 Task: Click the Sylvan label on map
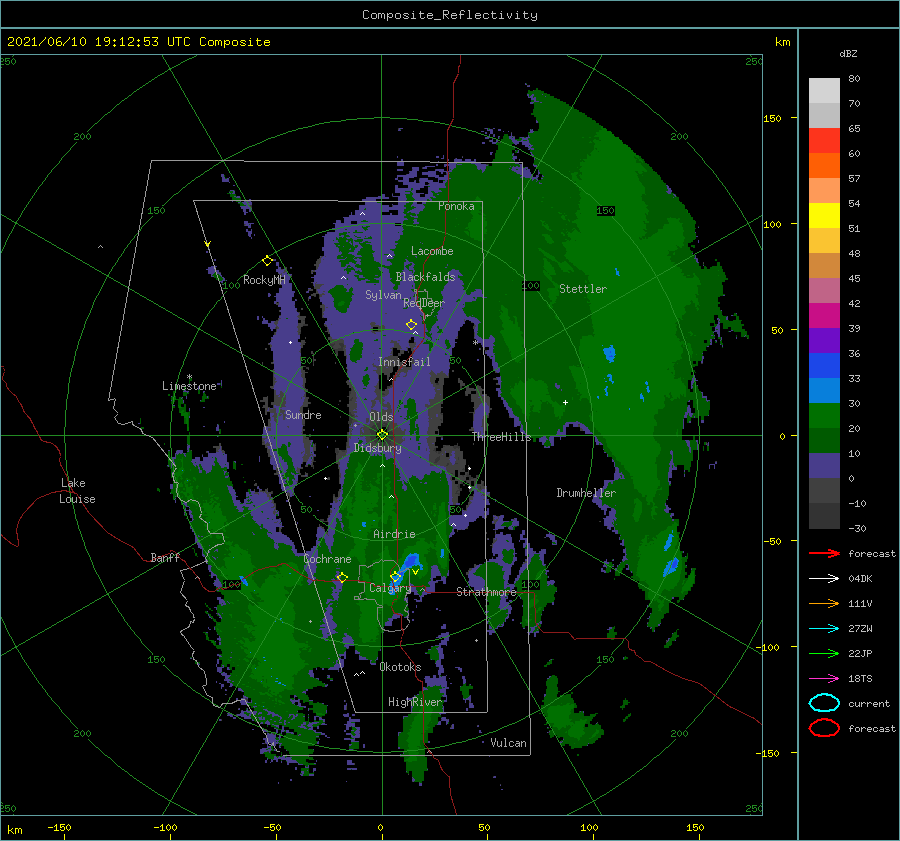[383, 295]
